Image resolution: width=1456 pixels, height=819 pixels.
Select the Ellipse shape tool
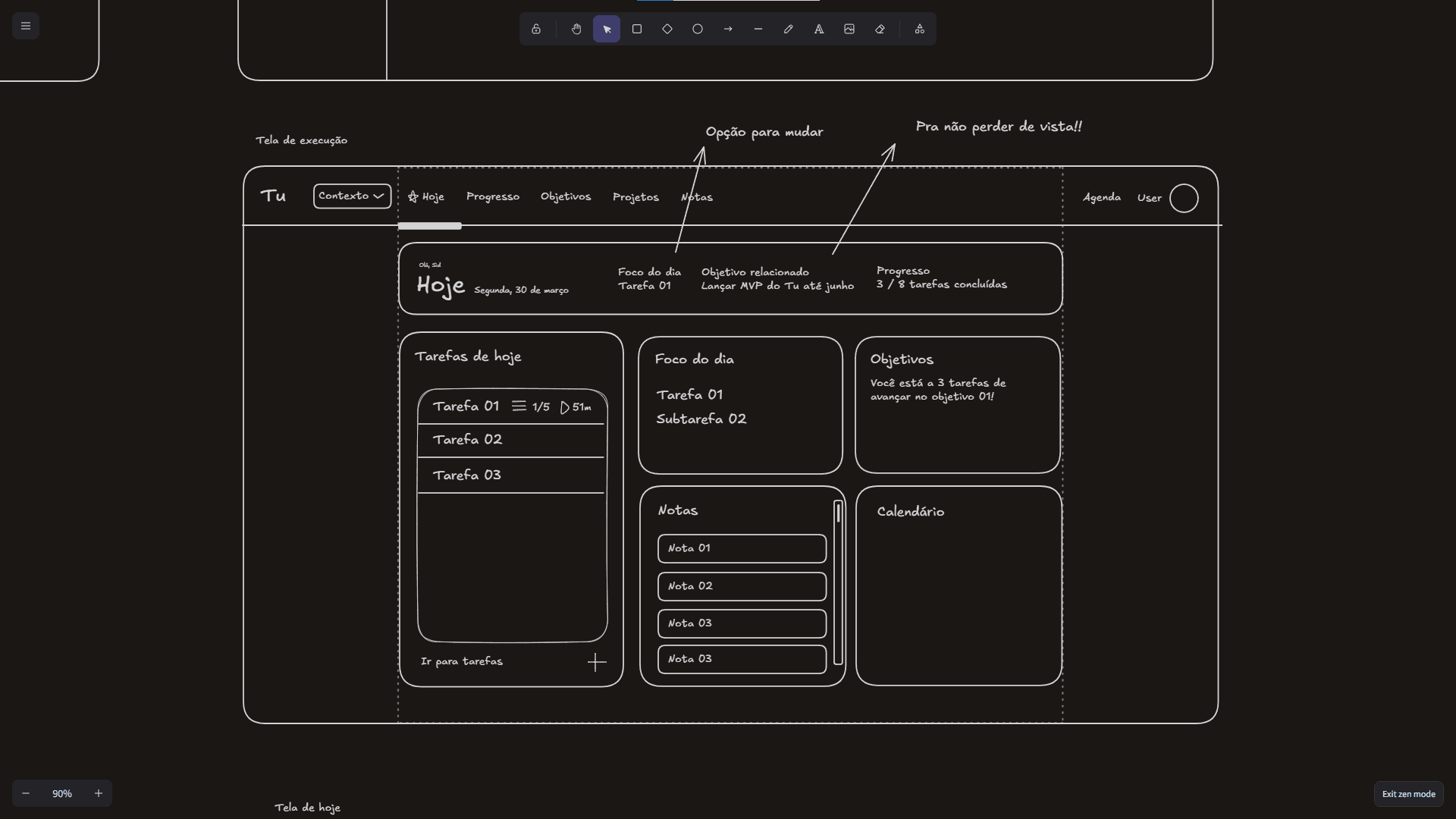pyautogui.click(x=698, y=29)
